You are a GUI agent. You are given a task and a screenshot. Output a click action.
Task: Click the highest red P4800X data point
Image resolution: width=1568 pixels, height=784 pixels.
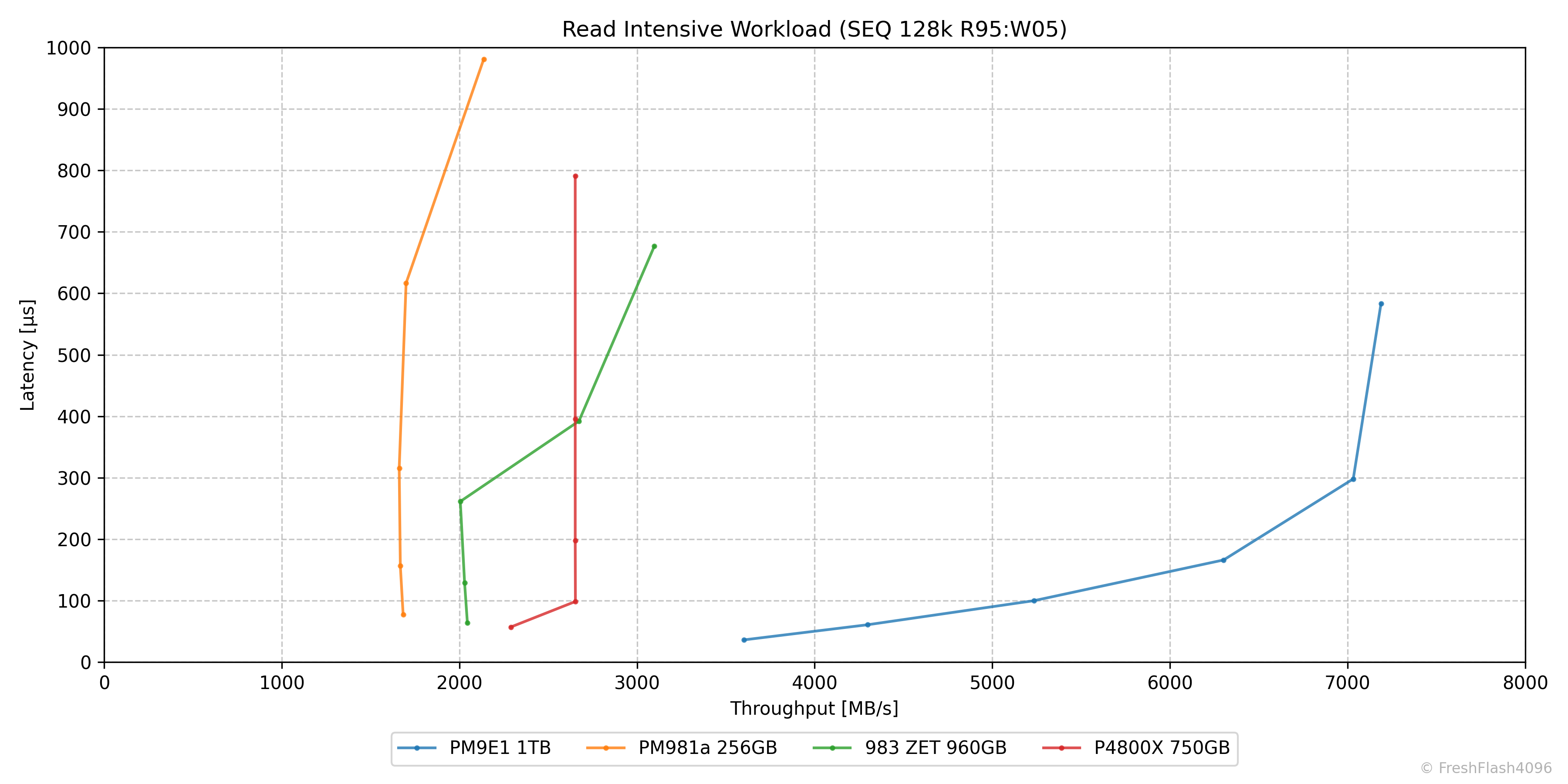(575, 176)
